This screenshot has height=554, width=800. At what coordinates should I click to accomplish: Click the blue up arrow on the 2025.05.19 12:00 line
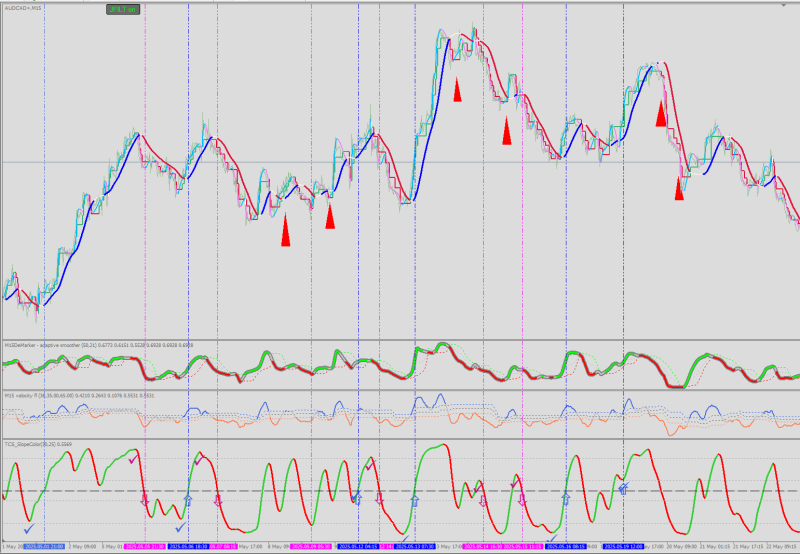(x=622, y=490)
